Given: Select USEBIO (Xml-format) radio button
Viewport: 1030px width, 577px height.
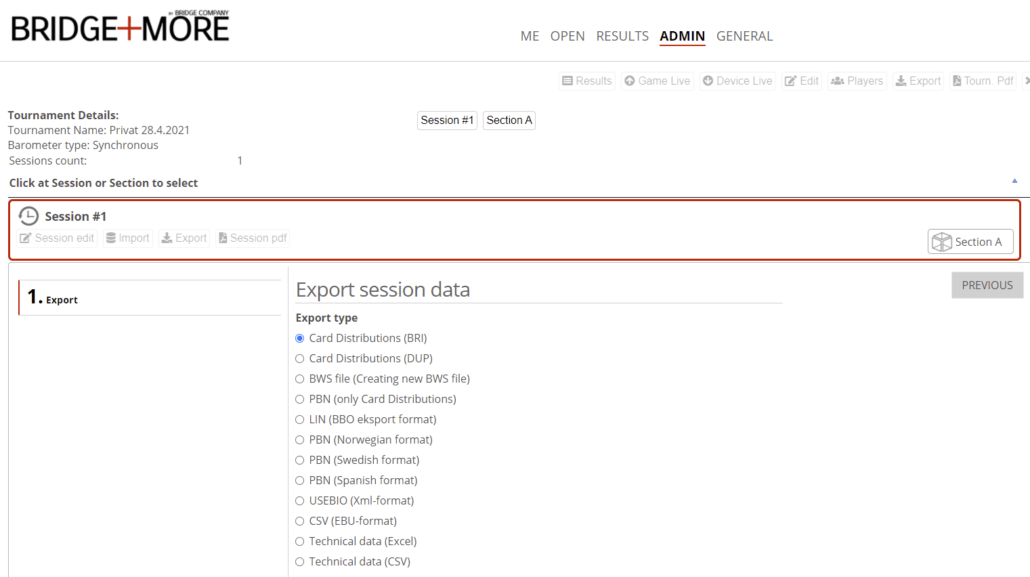Looking at the screenshot, I should (x=300, y=501).
